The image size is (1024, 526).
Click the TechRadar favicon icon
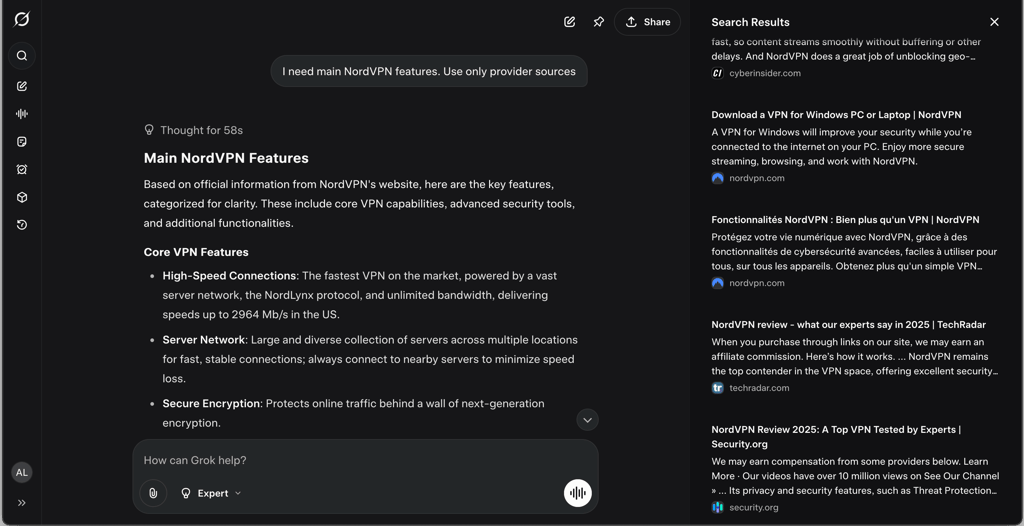717,387
